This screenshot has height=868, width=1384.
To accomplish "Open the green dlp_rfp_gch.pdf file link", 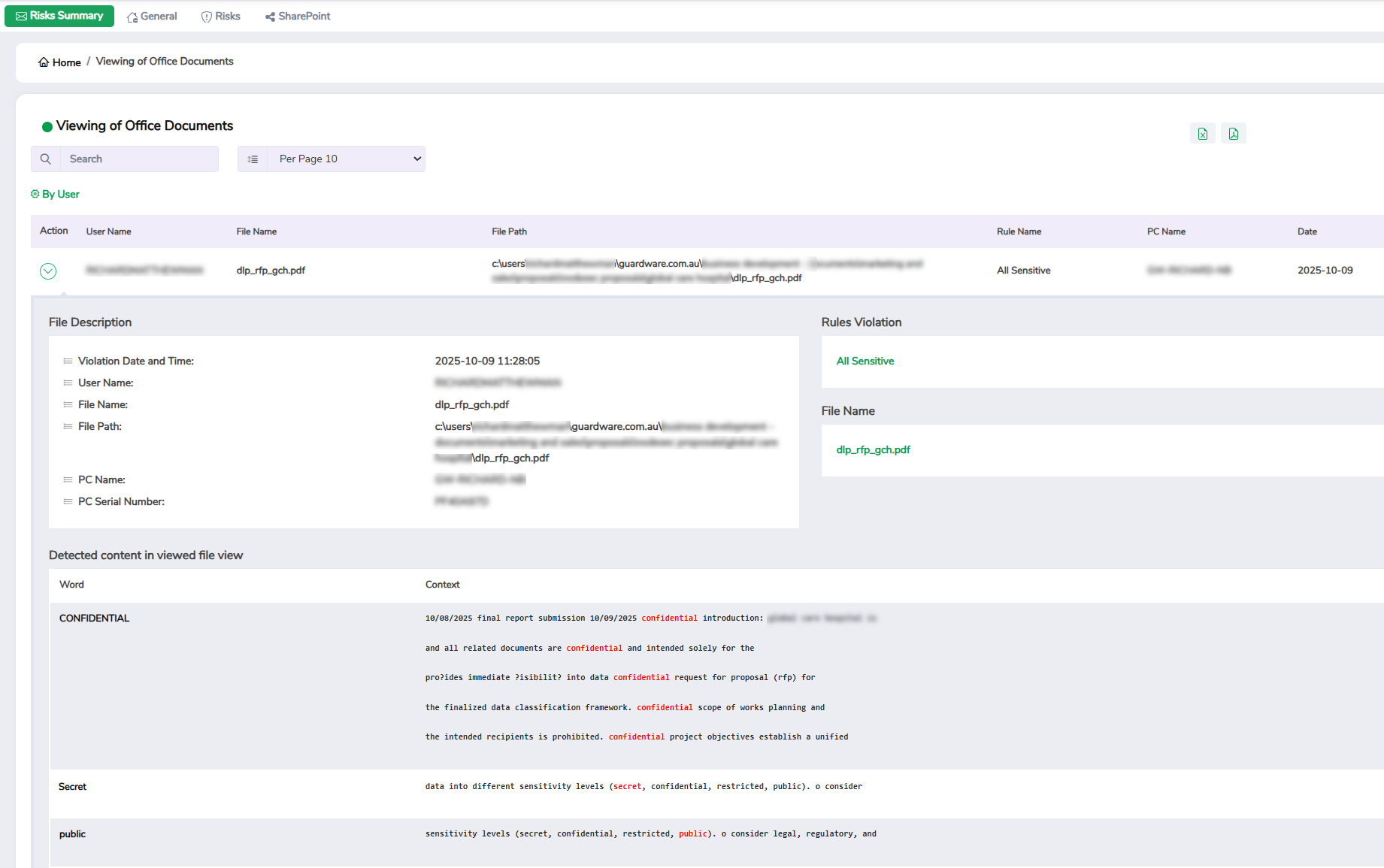I will (873, 450).
